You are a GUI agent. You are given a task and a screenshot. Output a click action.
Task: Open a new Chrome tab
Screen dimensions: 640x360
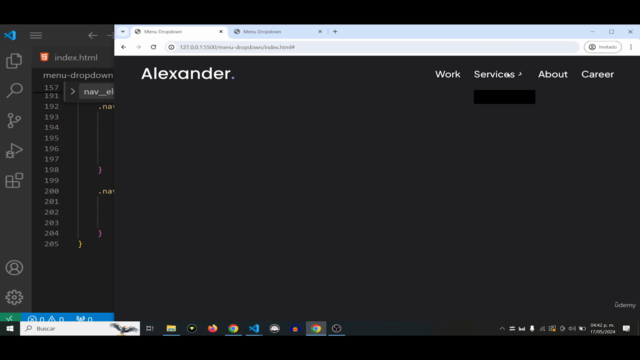coord(335,31)
